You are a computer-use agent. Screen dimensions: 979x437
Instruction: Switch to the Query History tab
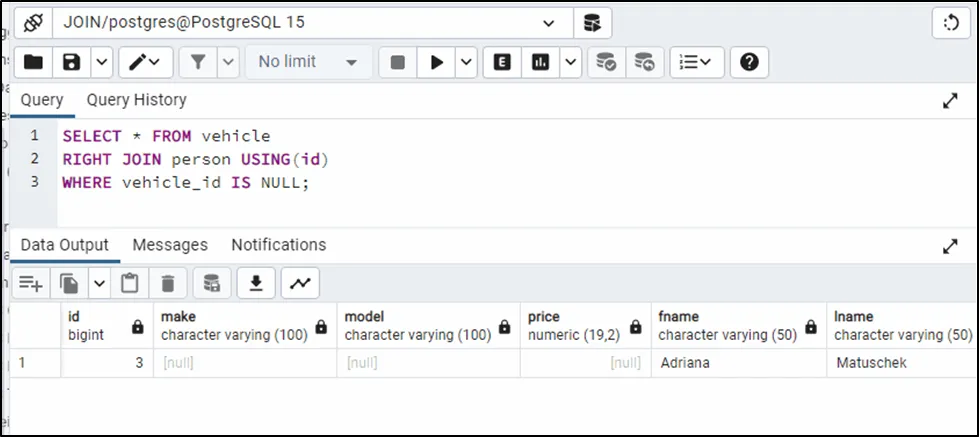click(136, 100)
